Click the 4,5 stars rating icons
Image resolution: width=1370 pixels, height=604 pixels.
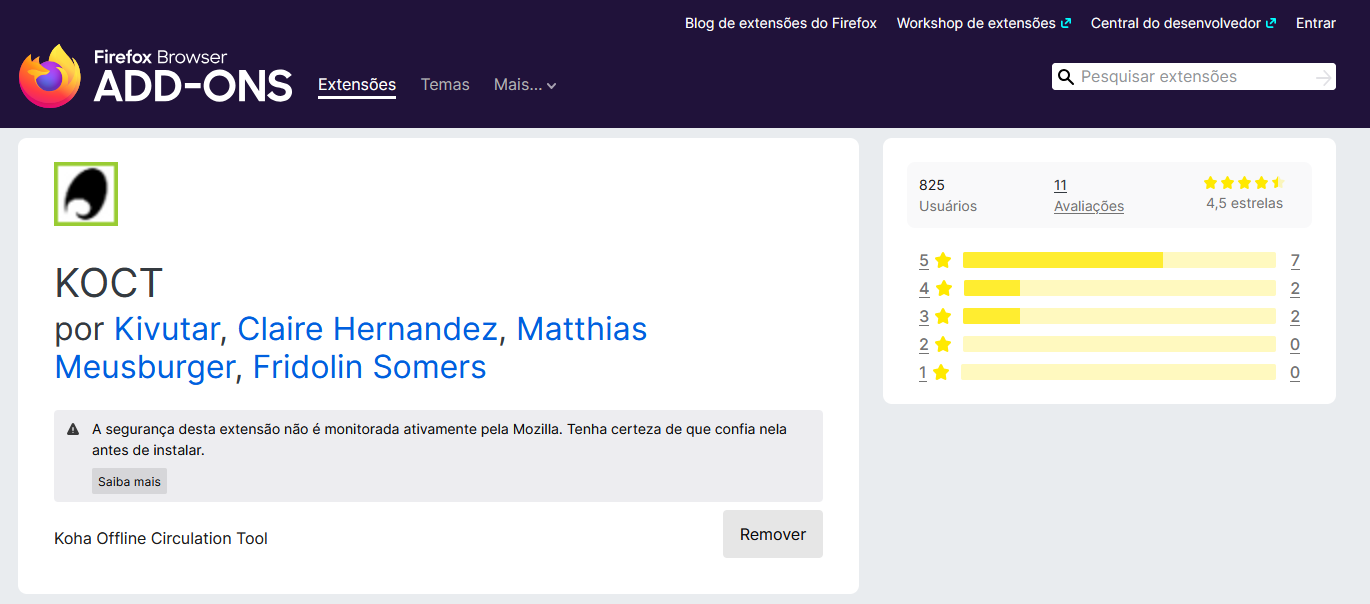tap(1244, 183)
